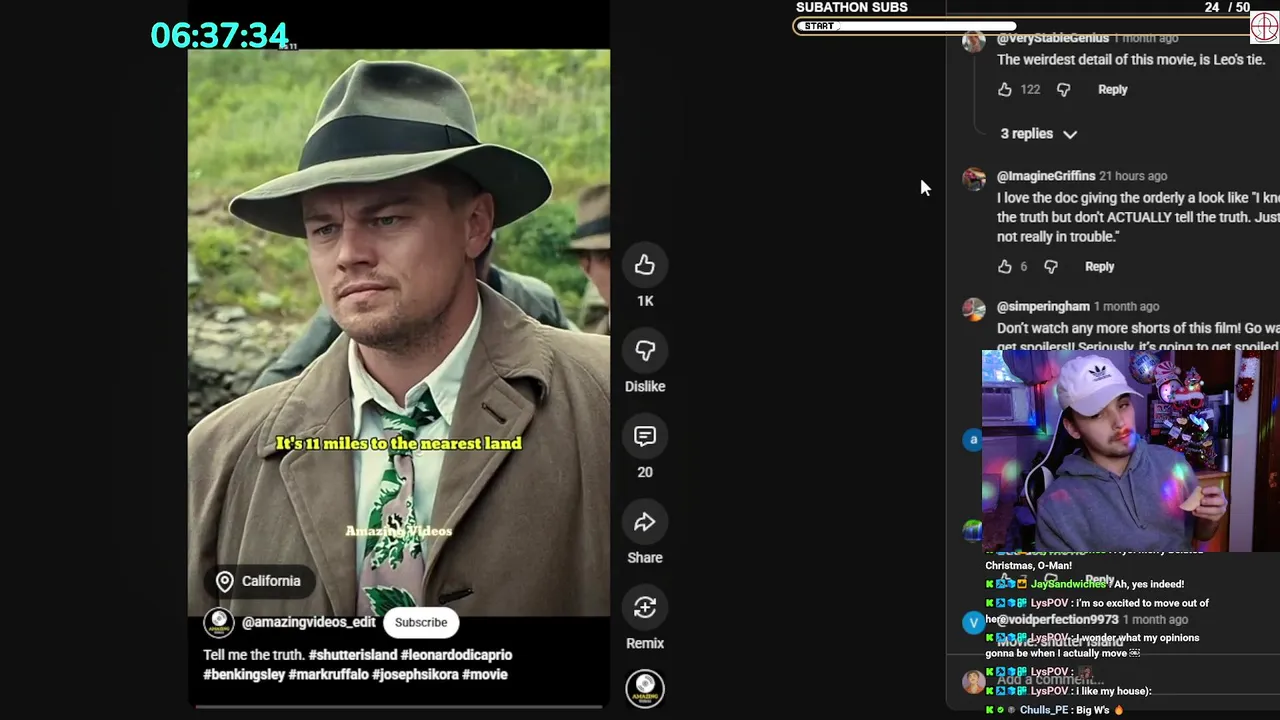This screenshot has height=720, width=1280.
Task: Open the #leonardodicaprio hashtag
Action: tap(456, 655)
